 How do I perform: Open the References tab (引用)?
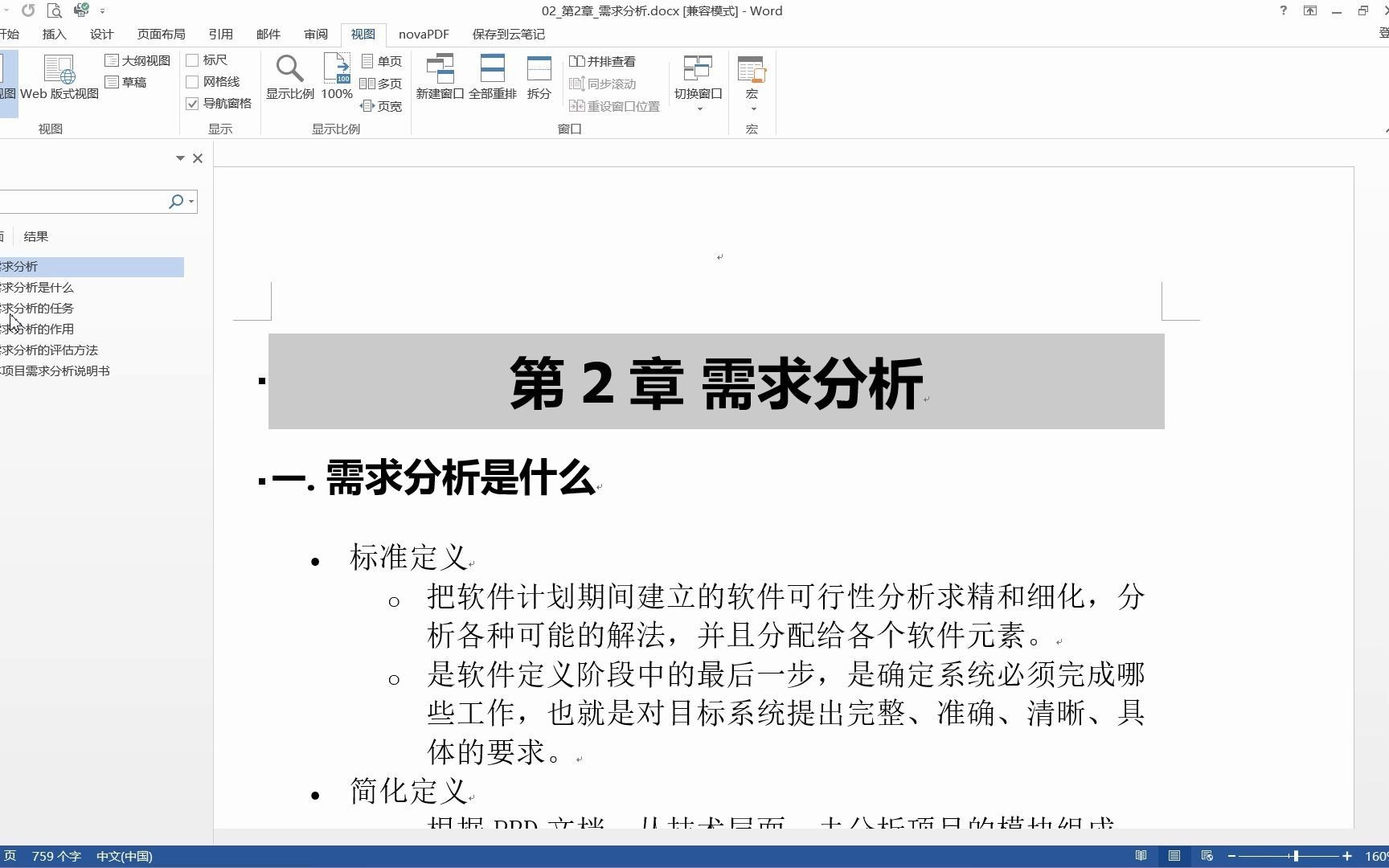pos(220,35)
